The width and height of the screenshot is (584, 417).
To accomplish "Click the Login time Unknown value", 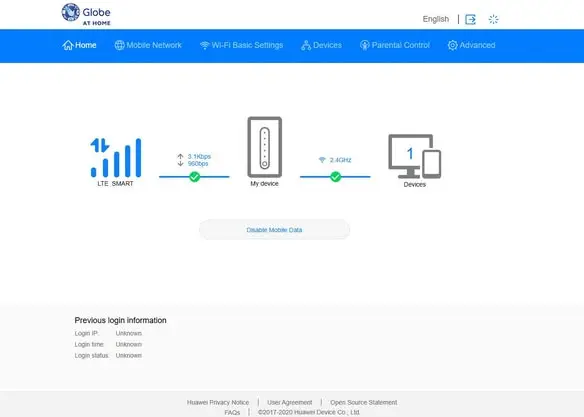I will tap(128, 344).
